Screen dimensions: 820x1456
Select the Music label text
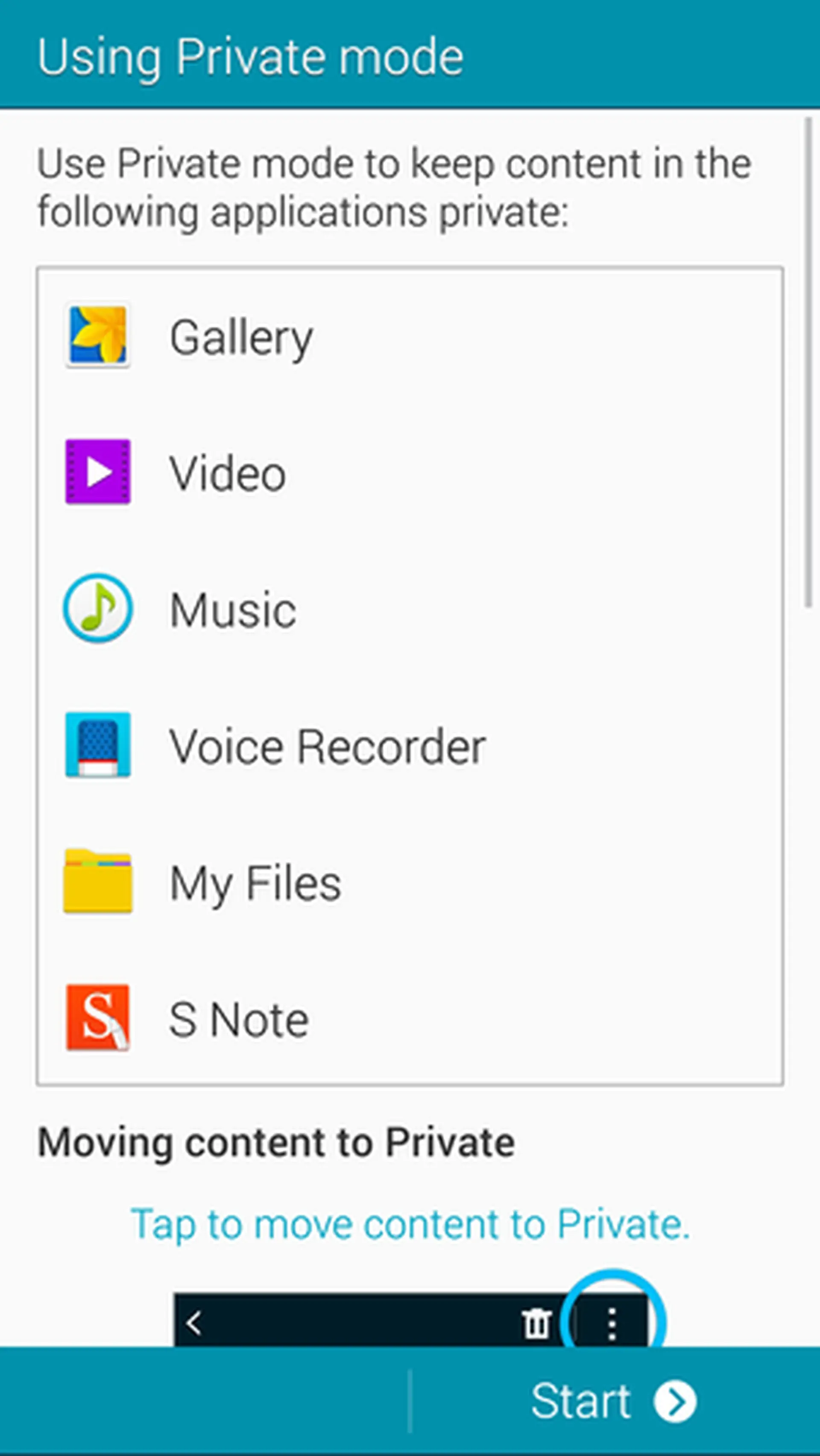[233, 610]
